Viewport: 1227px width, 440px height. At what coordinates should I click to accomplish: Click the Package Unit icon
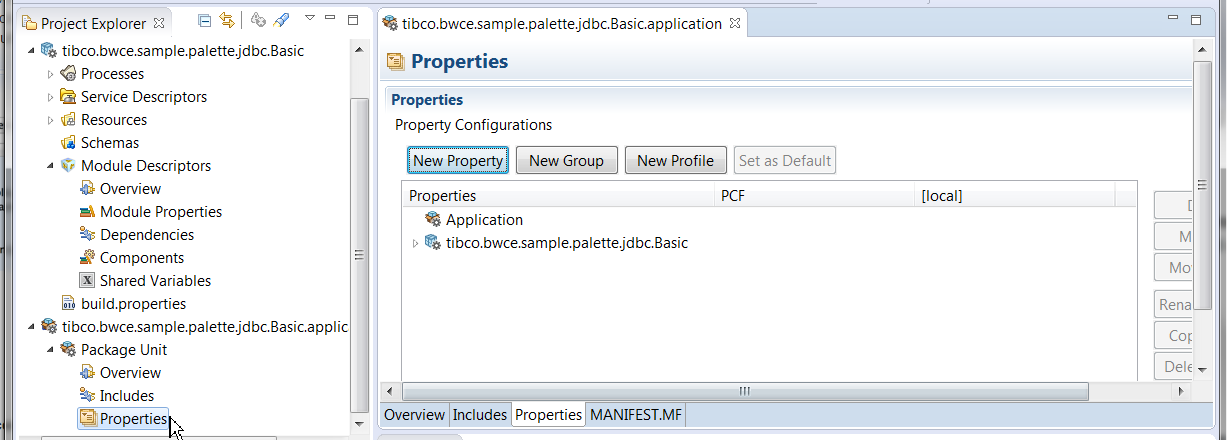68,350
